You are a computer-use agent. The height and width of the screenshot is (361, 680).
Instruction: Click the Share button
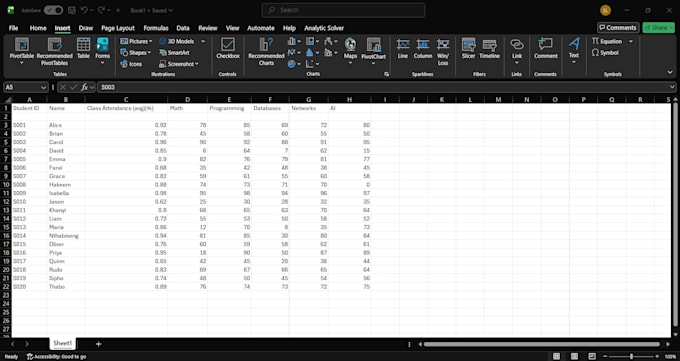tap(658, 28)
